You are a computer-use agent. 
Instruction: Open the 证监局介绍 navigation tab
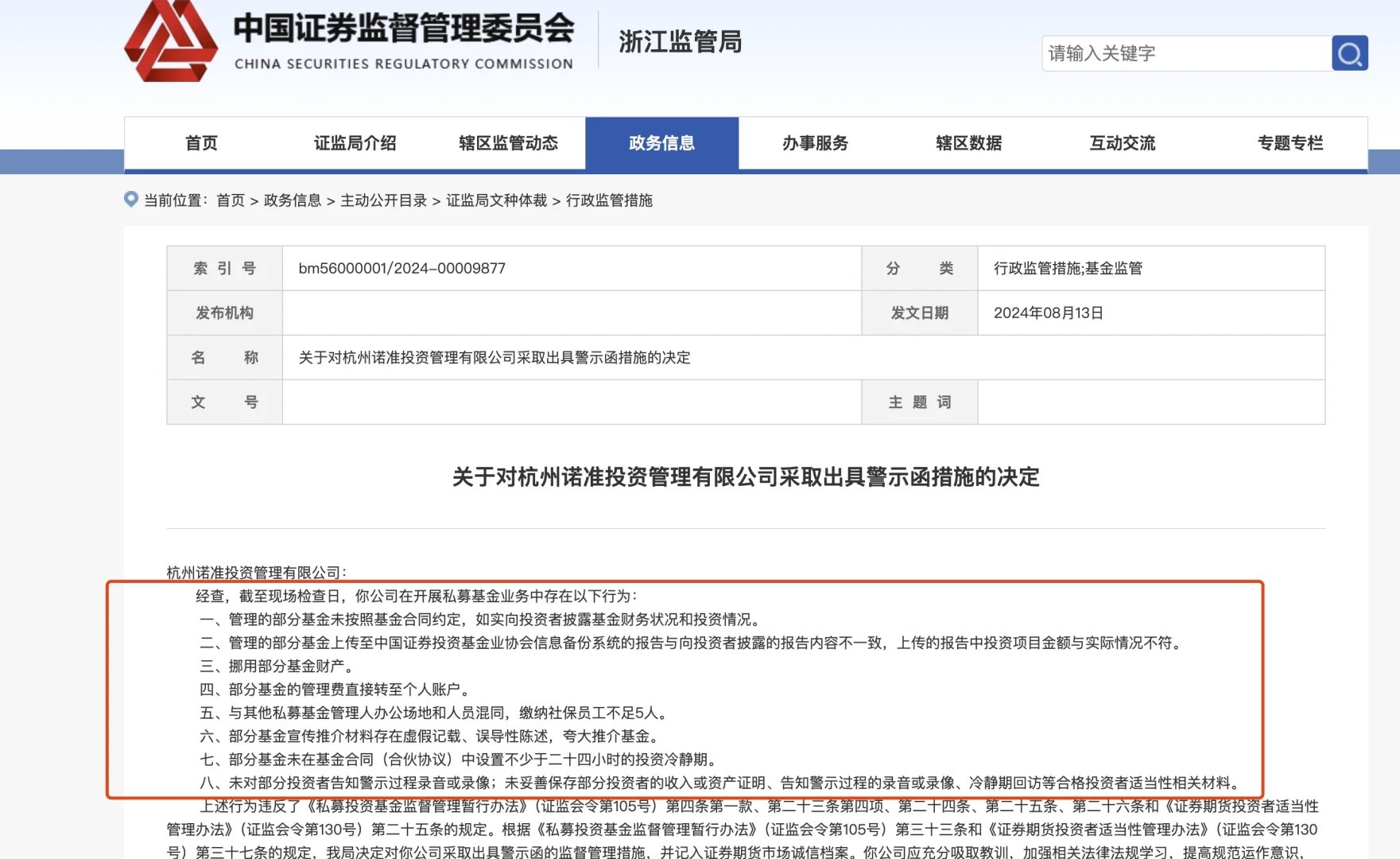(355, 143)
